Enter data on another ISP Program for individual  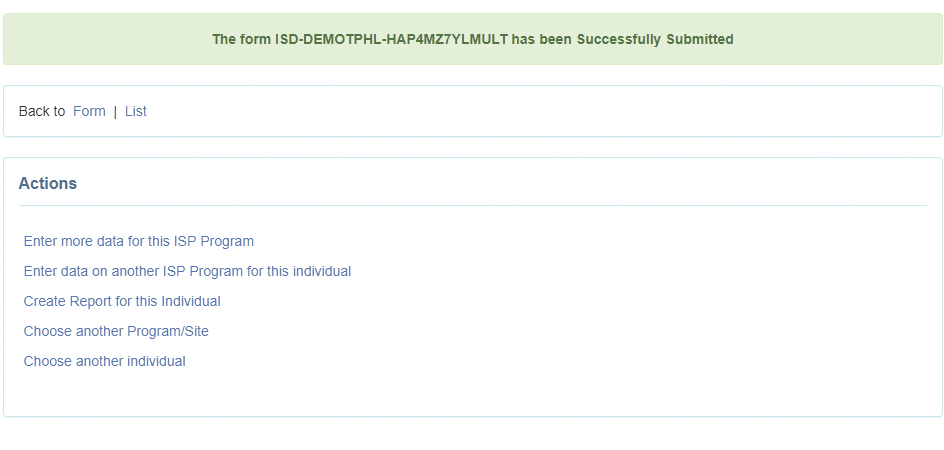[x=187, y=271]
